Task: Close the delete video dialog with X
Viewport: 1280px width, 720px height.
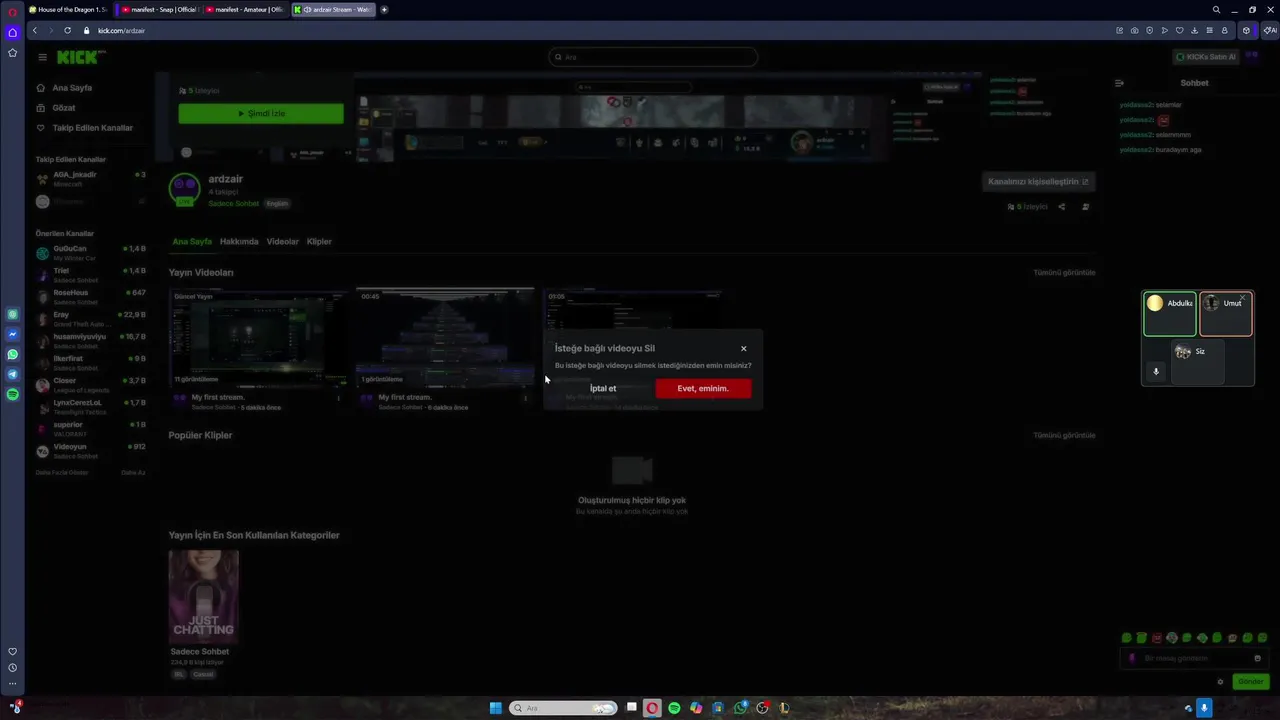Action: pyautogui.click(x=743, y=349)
